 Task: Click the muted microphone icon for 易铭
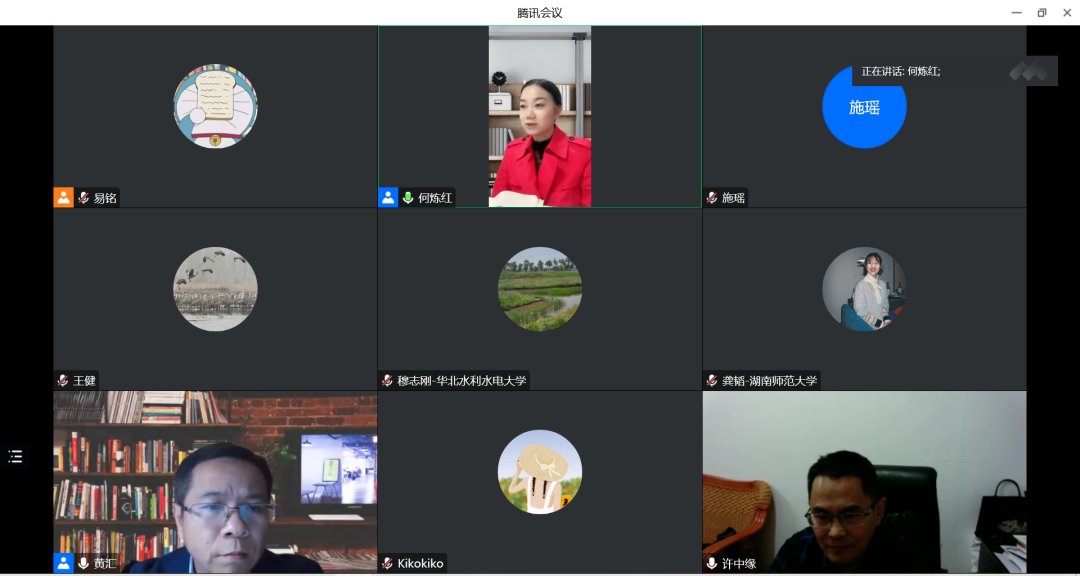84,198
